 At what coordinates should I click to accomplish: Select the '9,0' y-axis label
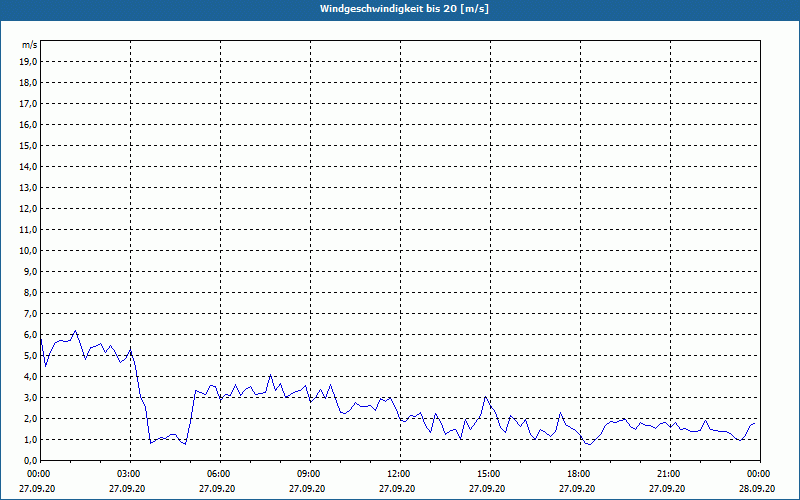tap(30, 271)
